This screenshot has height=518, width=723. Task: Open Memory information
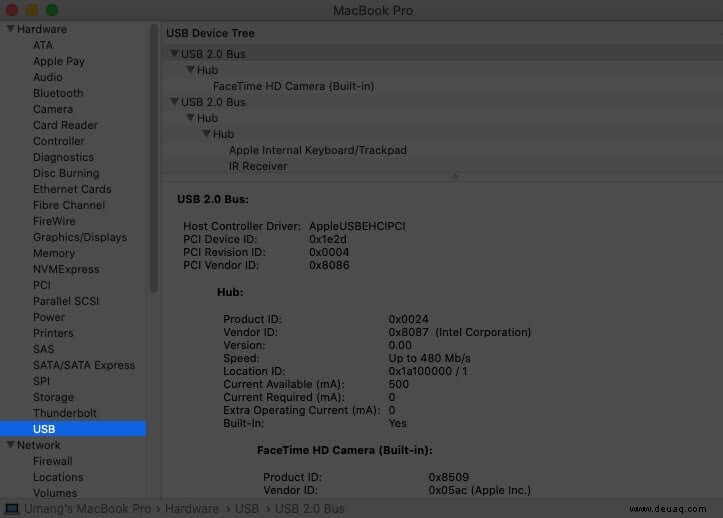(54, 253)
